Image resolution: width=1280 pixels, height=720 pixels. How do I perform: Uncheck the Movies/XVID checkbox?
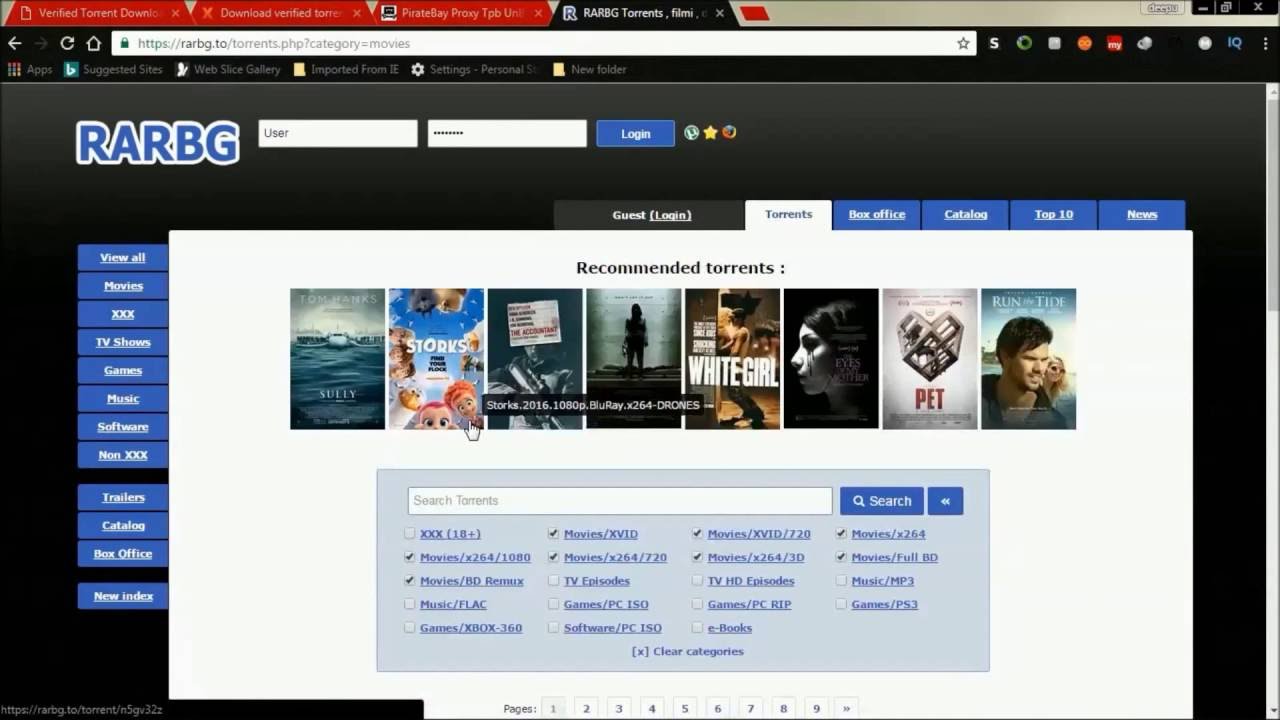pos(553,534)
